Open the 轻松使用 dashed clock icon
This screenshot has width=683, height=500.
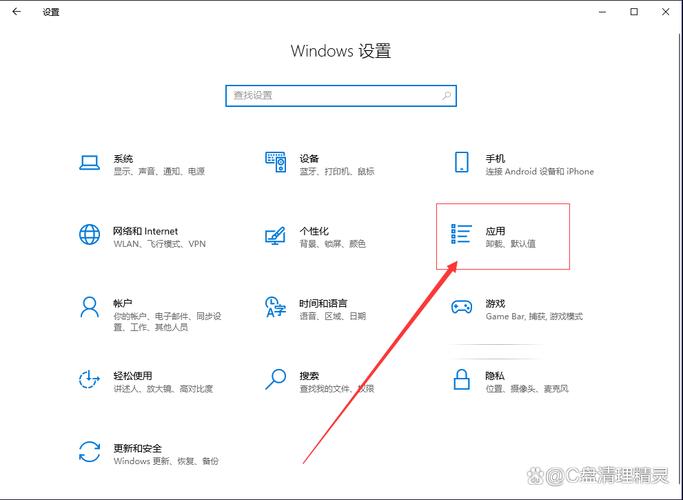coord(89,379)
